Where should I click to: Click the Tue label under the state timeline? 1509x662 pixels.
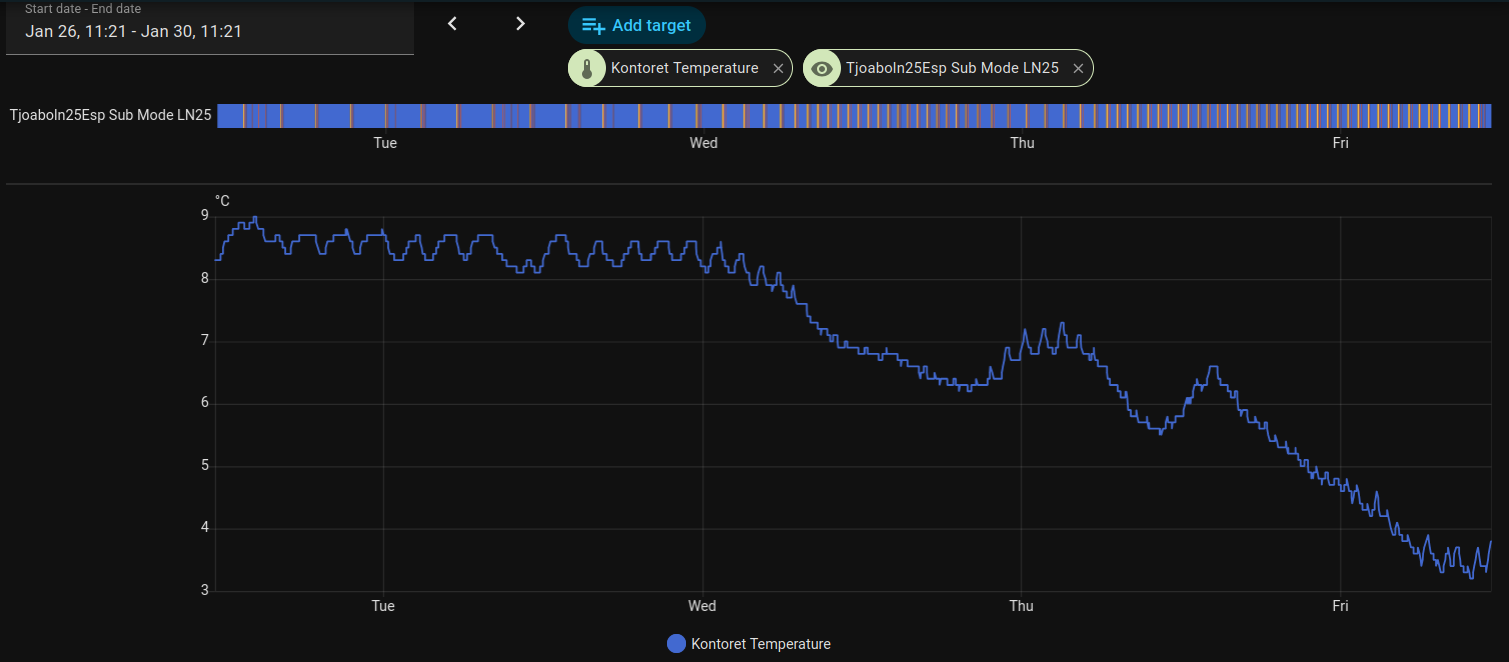(385, 143)
